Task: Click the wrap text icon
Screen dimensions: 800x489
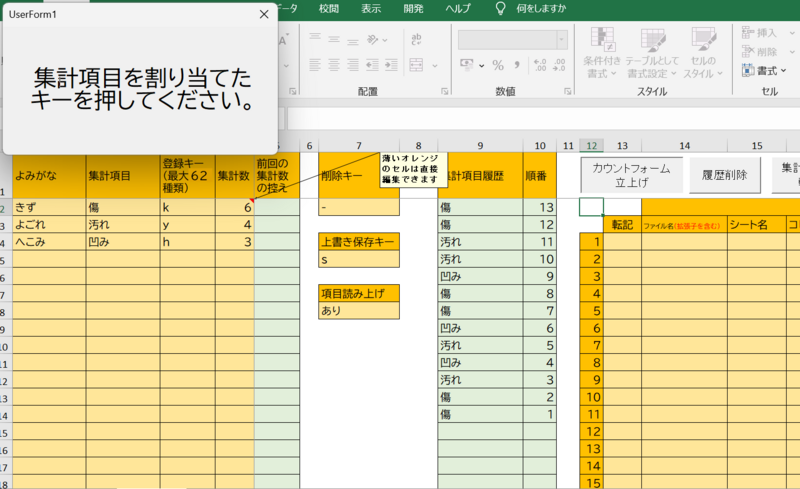Action: click(x=418, y=40)
